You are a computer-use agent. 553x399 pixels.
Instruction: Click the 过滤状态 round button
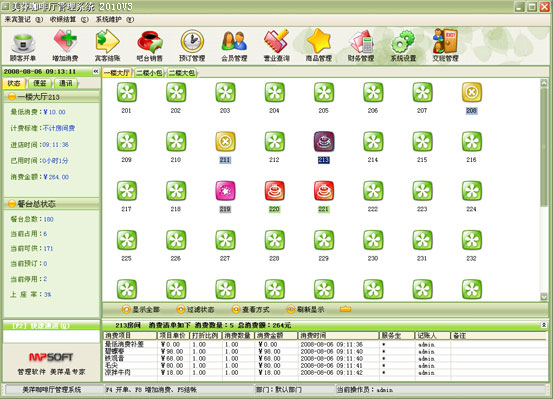pyautogui.click(x=181, y=309)
